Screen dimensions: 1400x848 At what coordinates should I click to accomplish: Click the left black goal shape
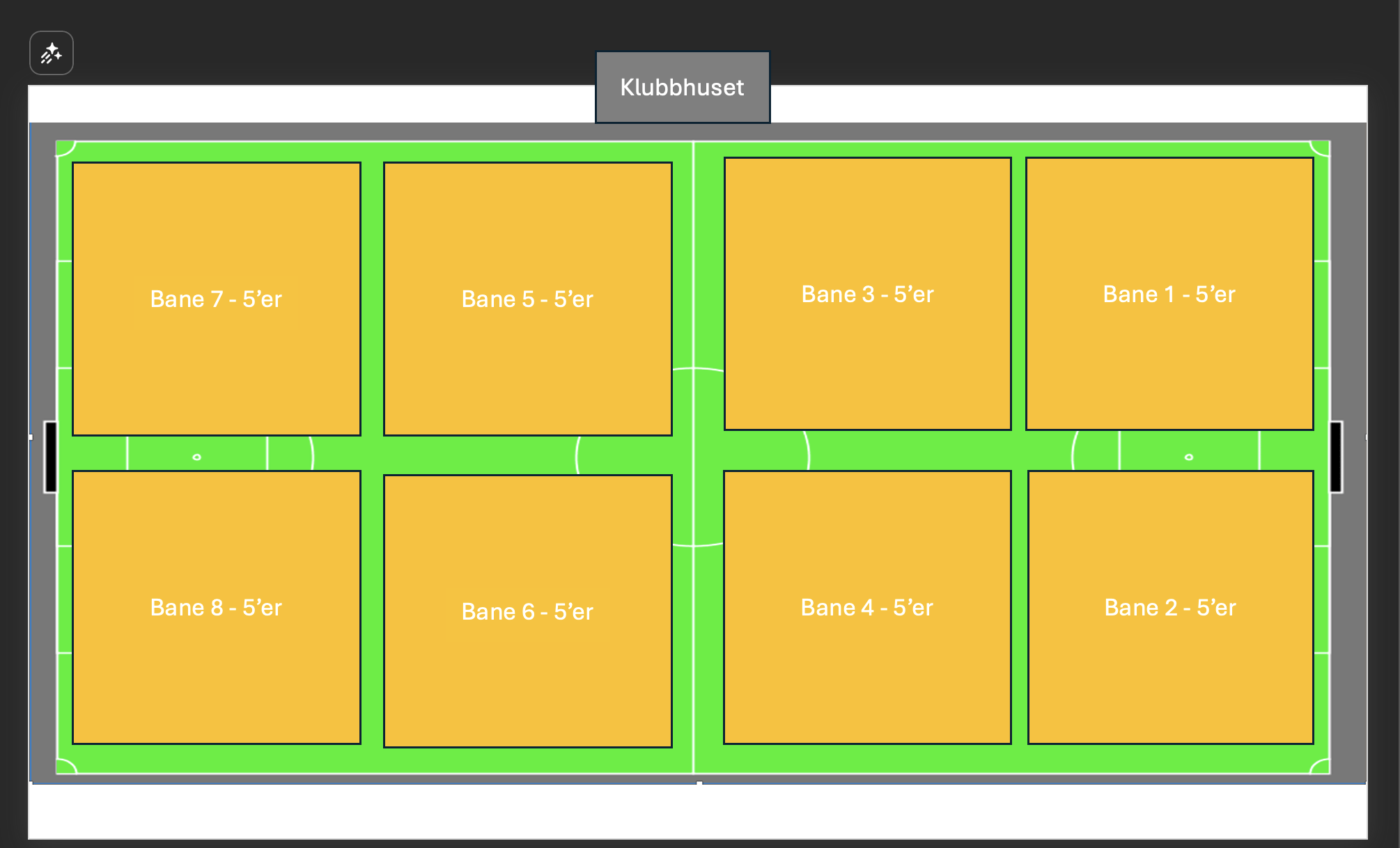(x=51, y=457)
